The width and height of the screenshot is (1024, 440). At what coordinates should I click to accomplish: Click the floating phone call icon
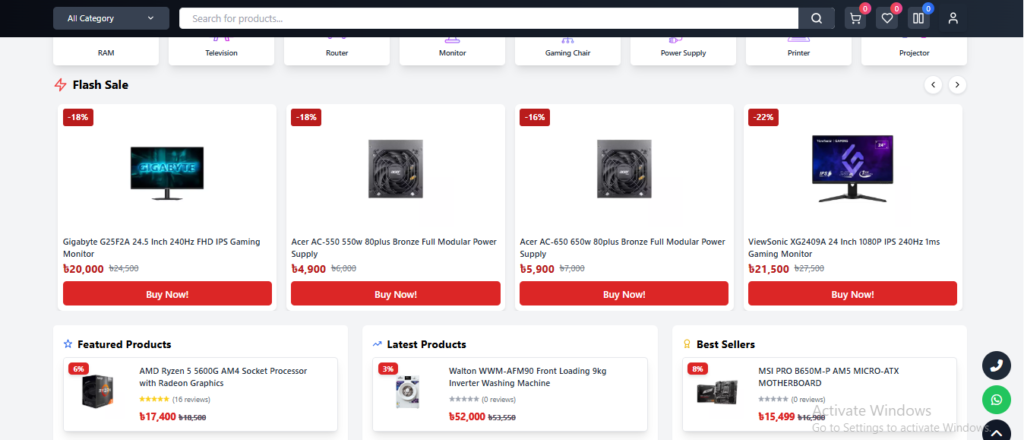click(996, 366)
